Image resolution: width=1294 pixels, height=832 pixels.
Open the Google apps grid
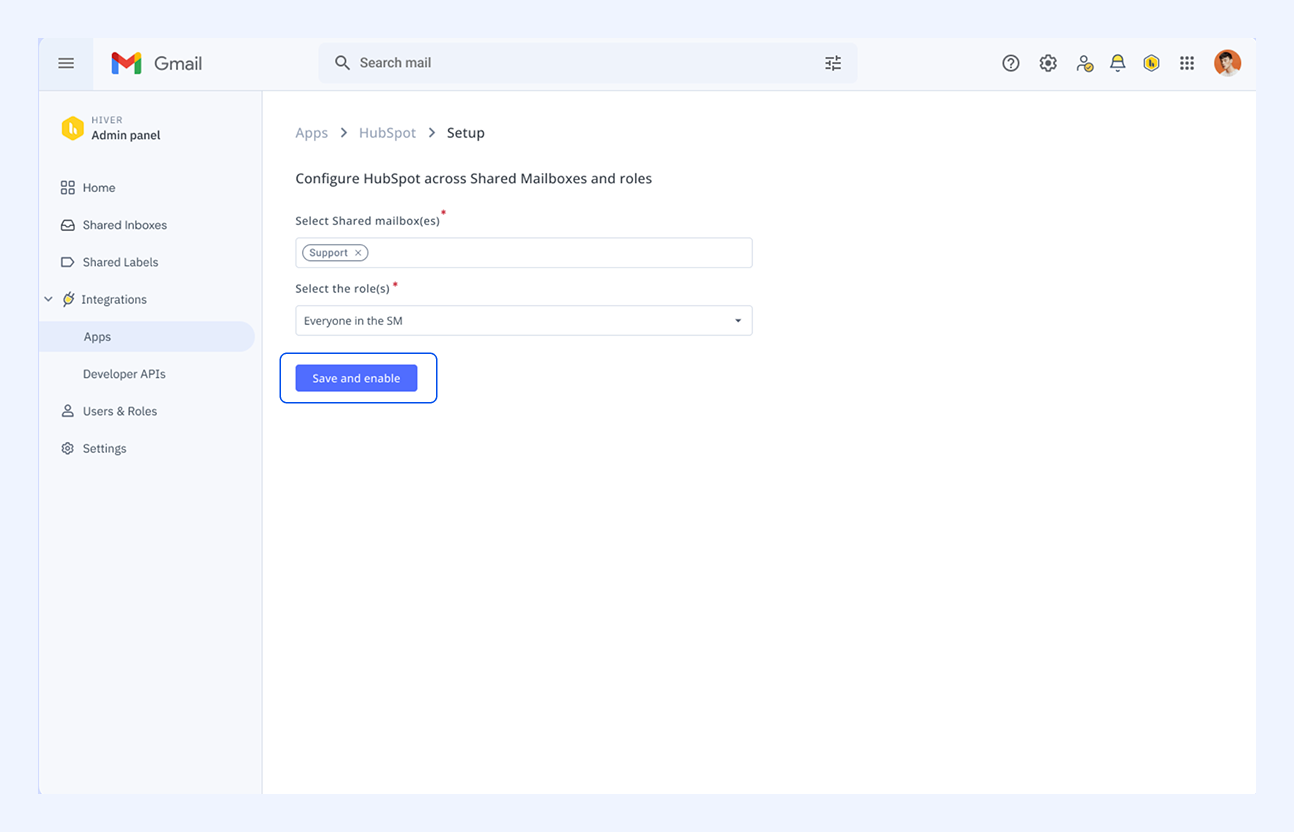1187,63
